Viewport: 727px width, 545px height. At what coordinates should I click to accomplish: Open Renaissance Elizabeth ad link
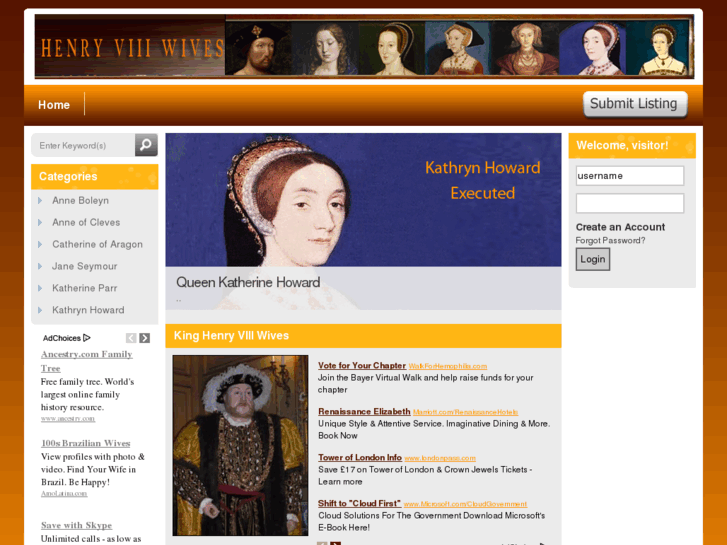(364, 411)
